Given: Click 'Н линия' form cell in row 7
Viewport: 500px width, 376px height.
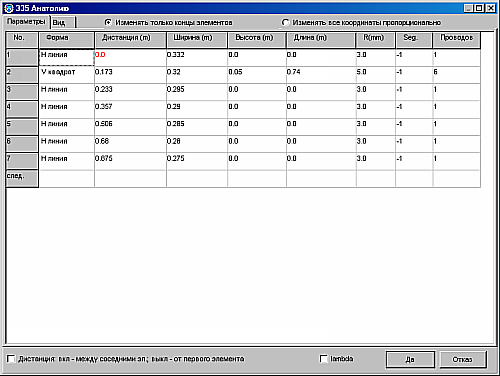Looking at the screenshot, I should (x=66, y=161).
